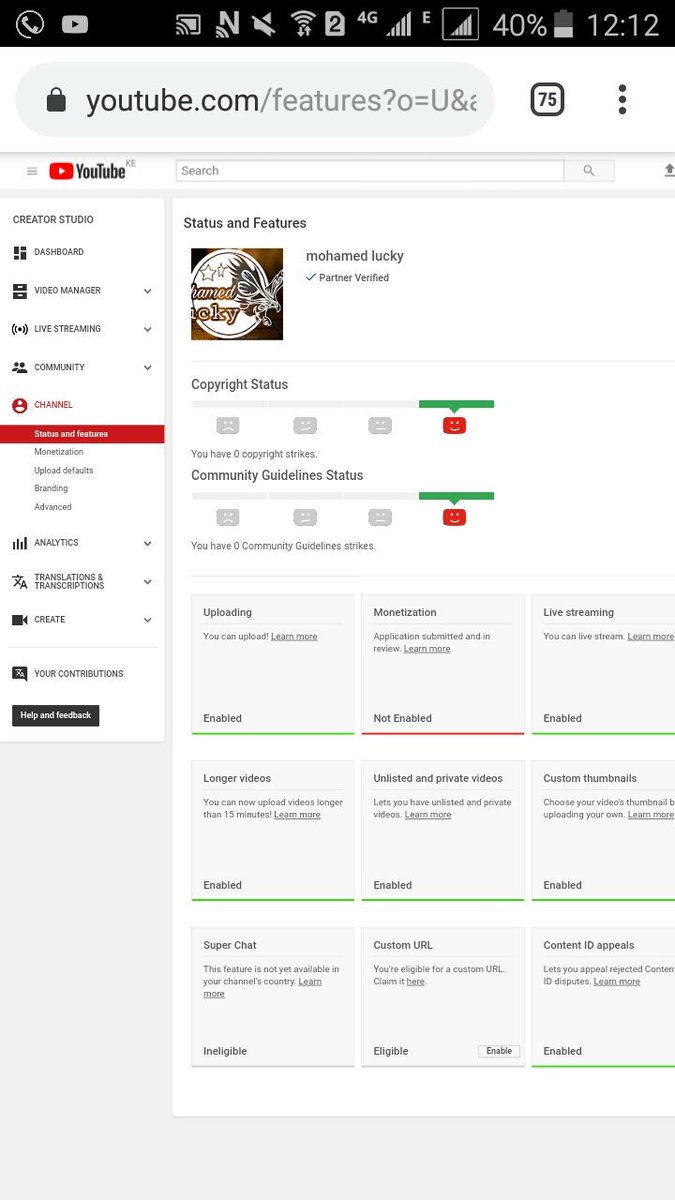Viewport: 675px width, 1200px height.
Task: Expand the Community section
Action: pos(147,368)
